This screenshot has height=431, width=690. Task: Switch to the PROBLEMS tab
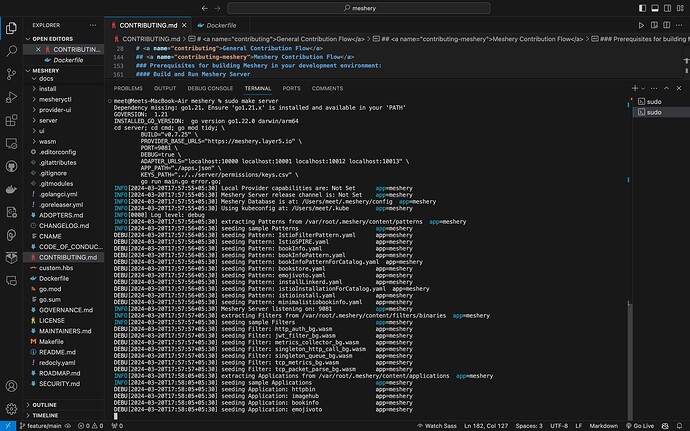tap(128, 88)
